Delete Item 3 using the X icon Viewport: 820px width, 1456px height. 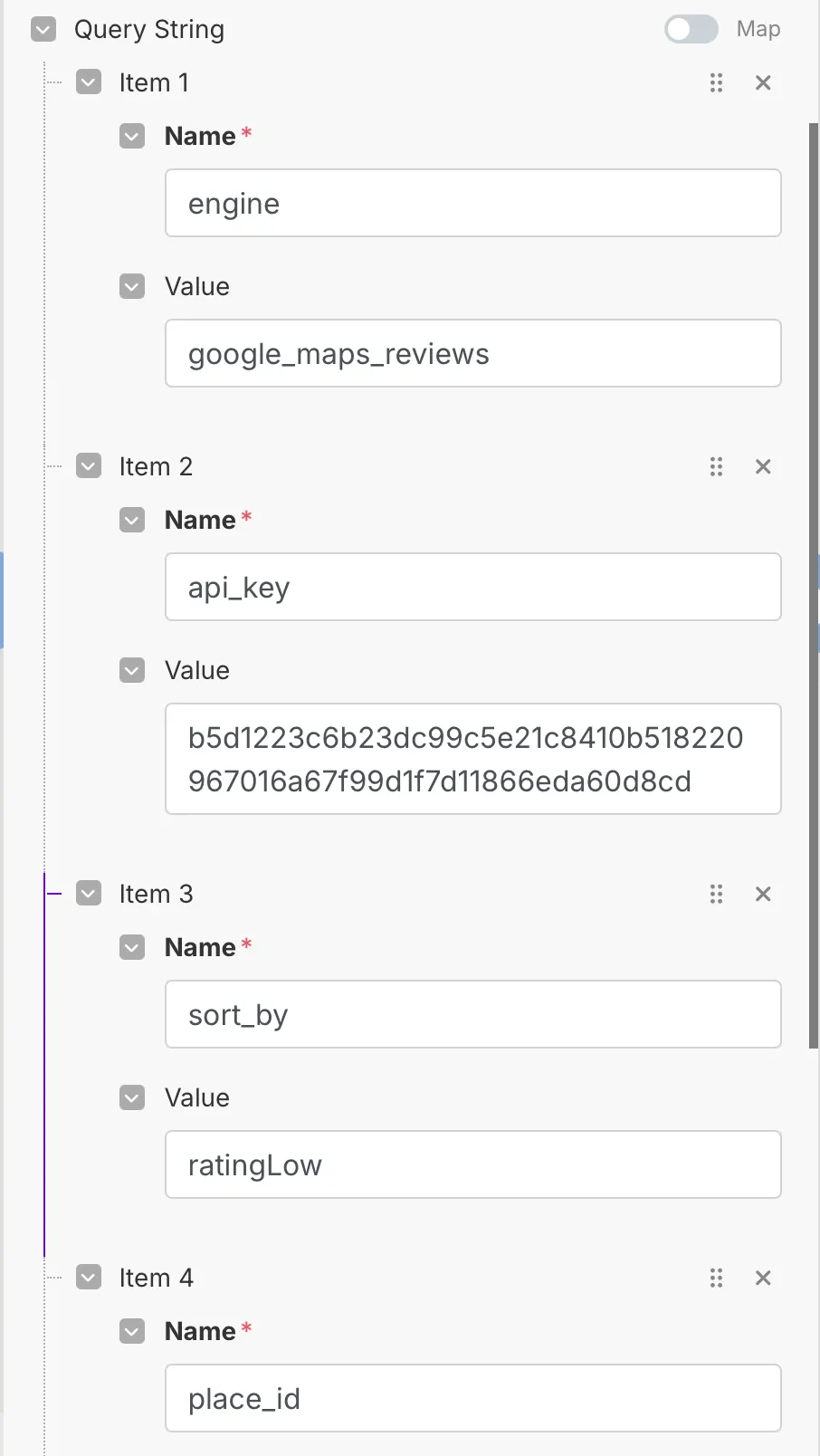[763, 895]
